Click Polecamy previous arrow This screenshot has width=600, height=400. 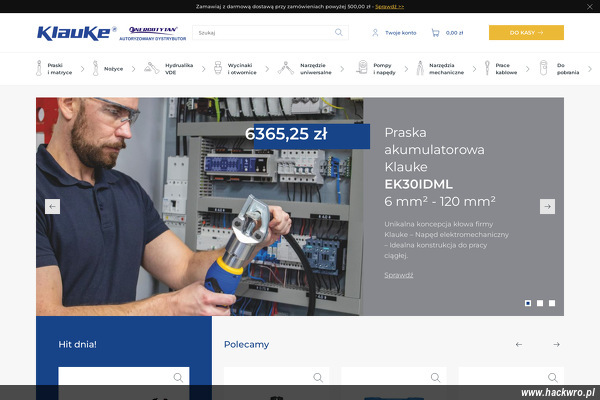click(x=519, y=344)
